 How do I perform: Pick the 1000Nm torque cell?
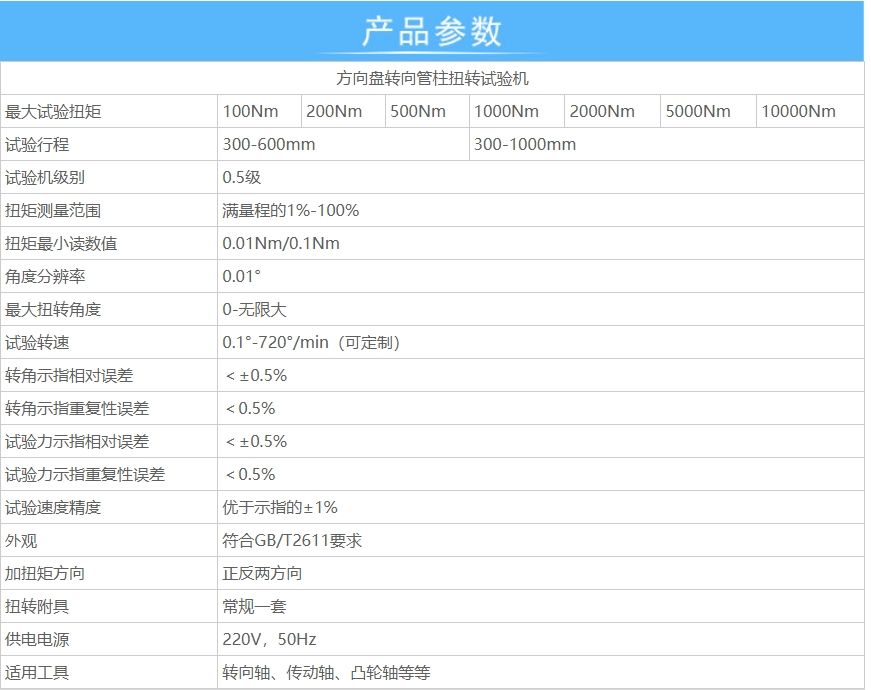(506, 111)
